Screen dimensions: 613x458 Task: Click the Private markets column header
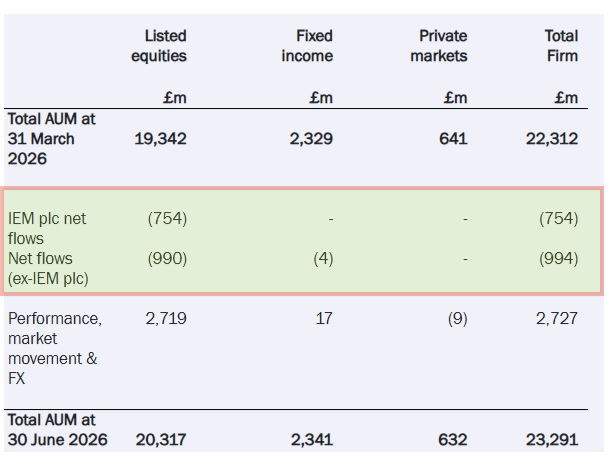pyautogui.click(x=439, y=46)
